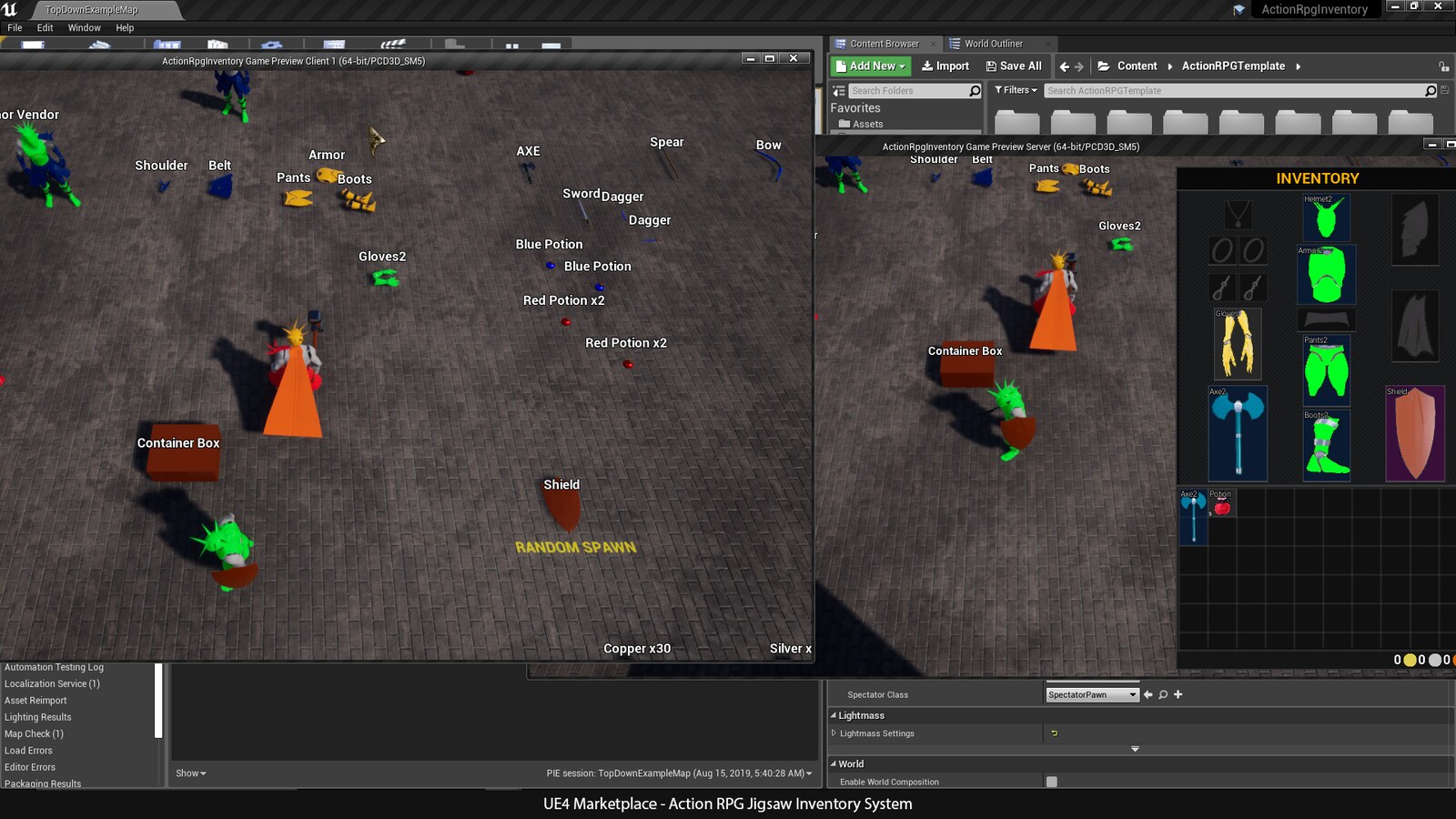Toggle the lock icon in the Content Browser path bar
The image size is (1456, 819).
(x=1444, y=66)
